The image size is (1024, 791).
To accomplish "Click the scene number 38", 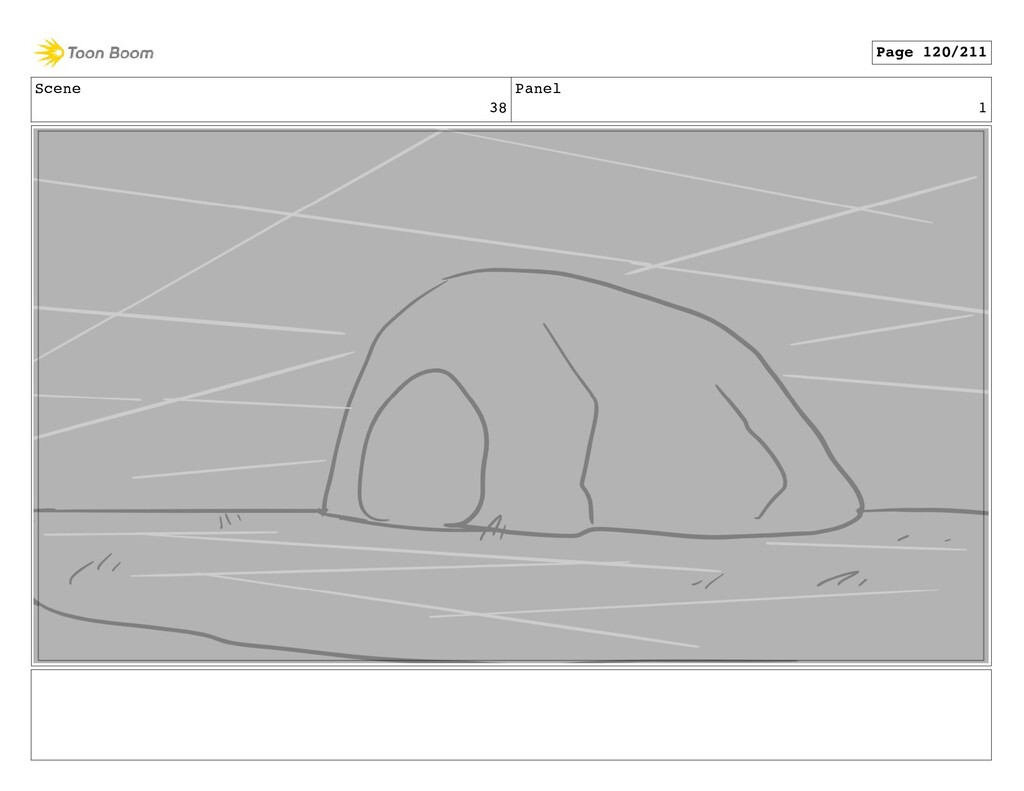I will (x=498, y=108).
